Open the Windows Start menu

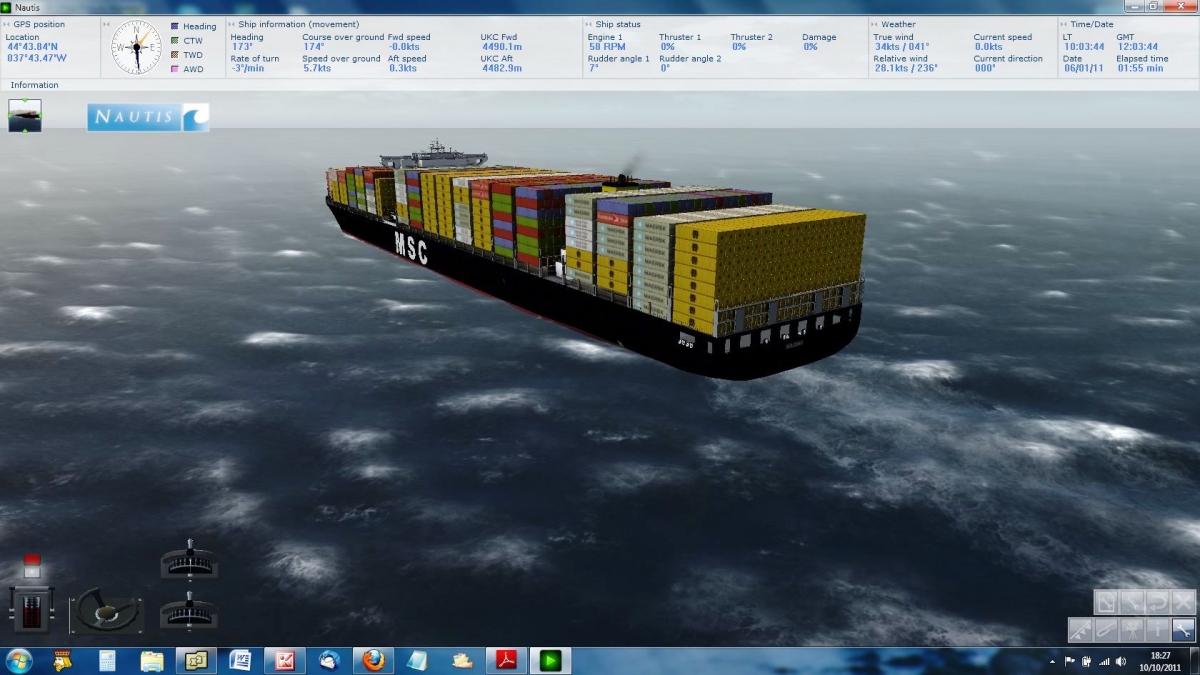coord(19,660)
